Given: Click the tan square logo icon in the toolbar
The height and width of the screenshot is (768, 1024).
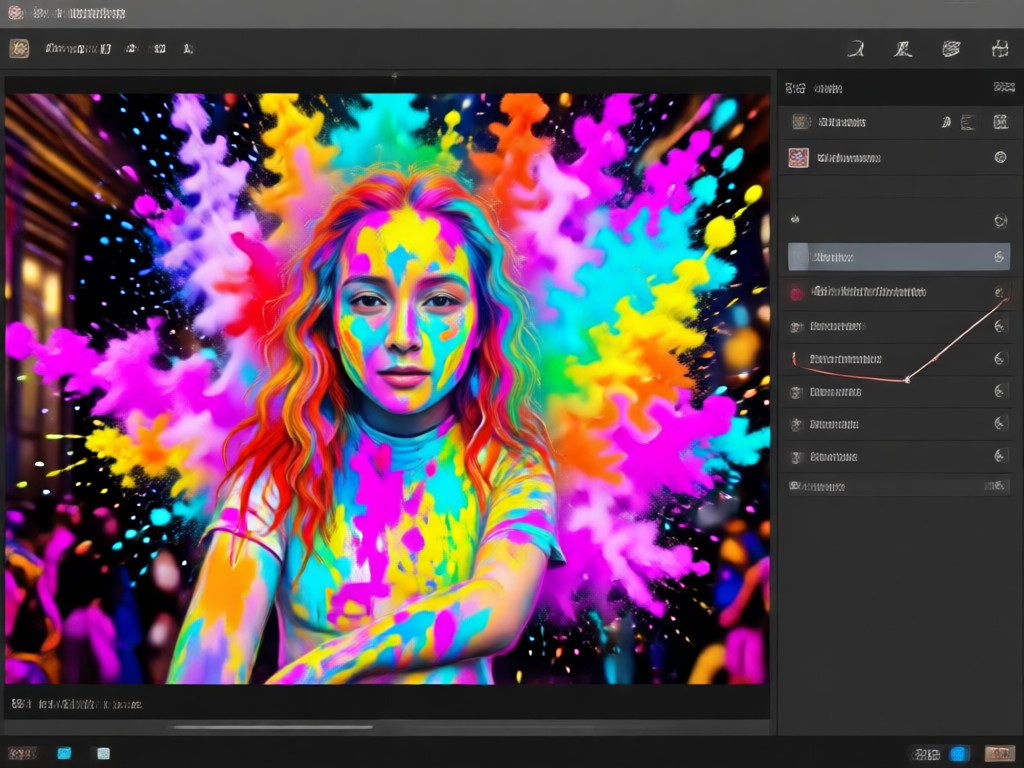Looking at the screenshot, I should click(x=20, y=48).
